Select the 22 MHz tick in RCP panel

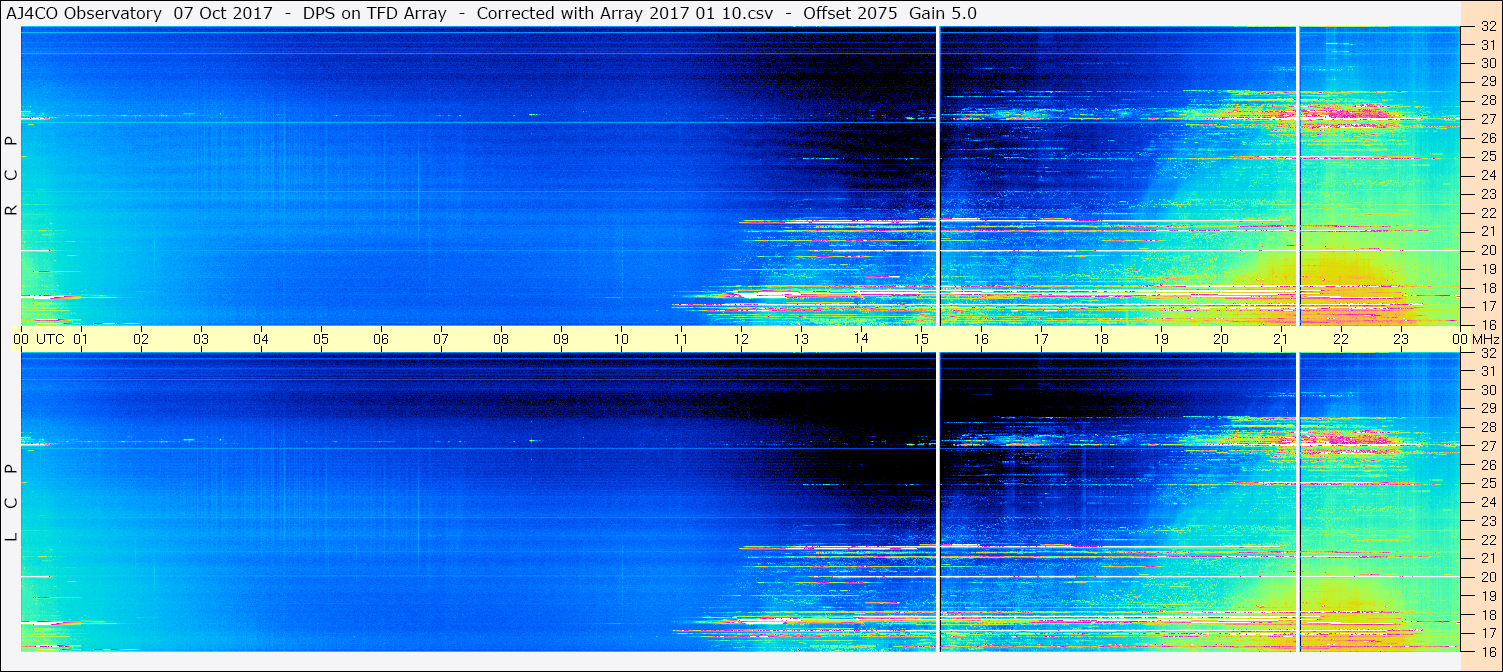coord(1488,213)
